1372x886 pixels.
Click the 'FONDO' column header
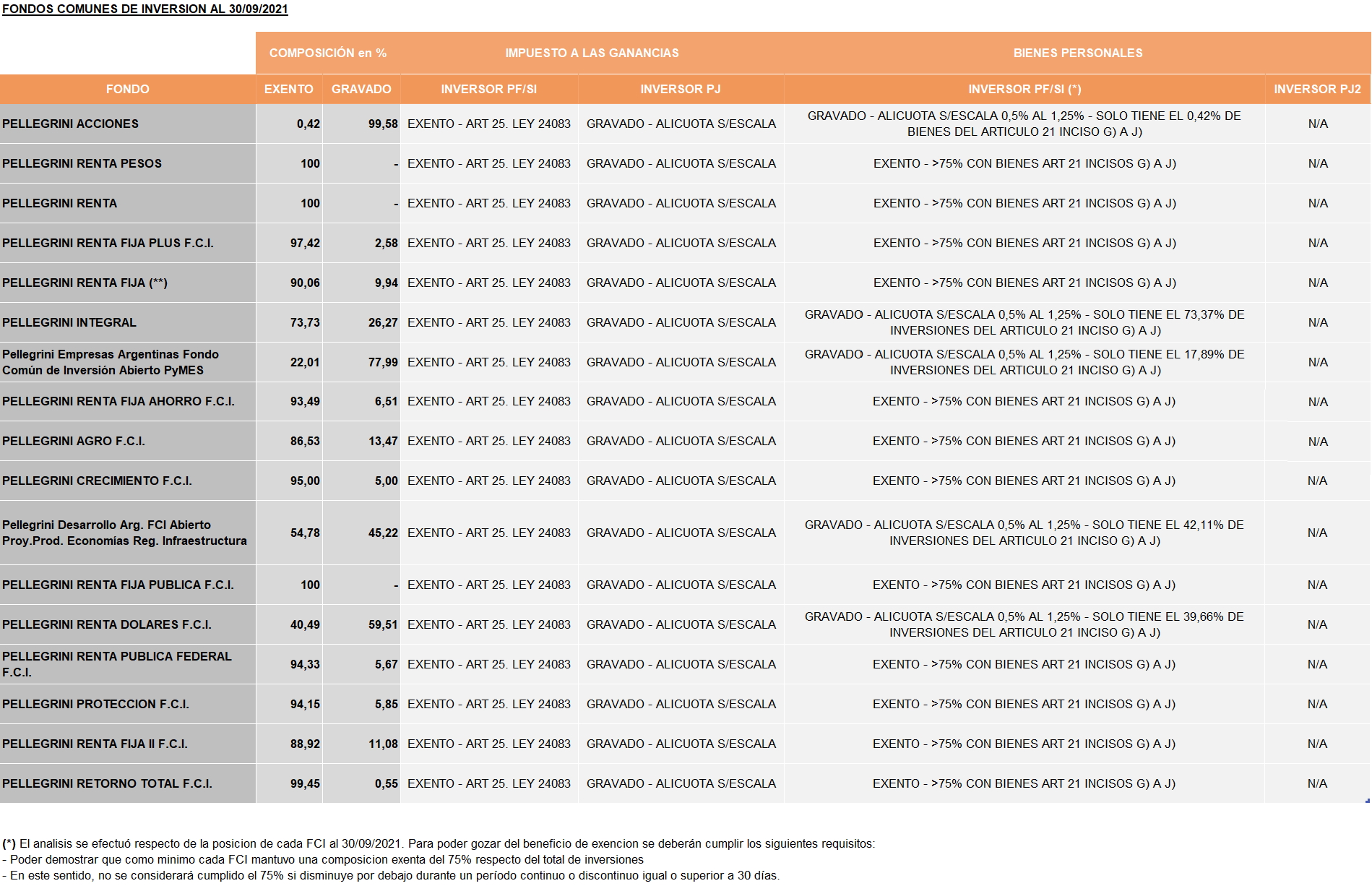(128, 89)
